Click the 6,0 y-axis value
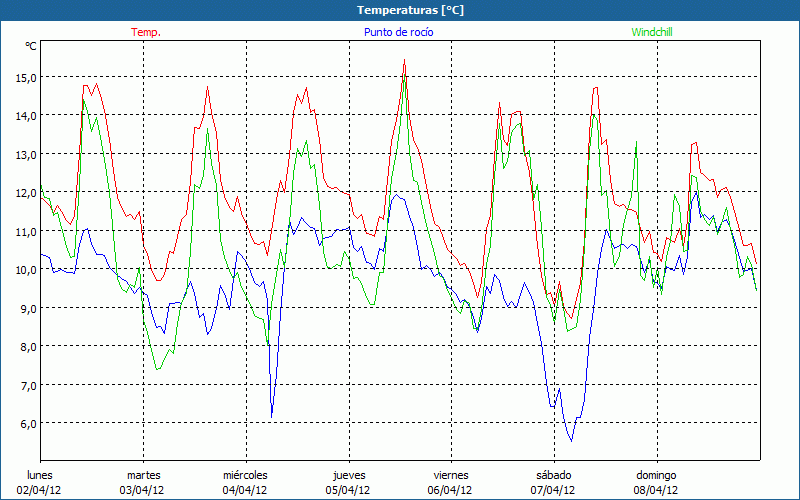This screenshot has width=800, height=500. [23, 424]
